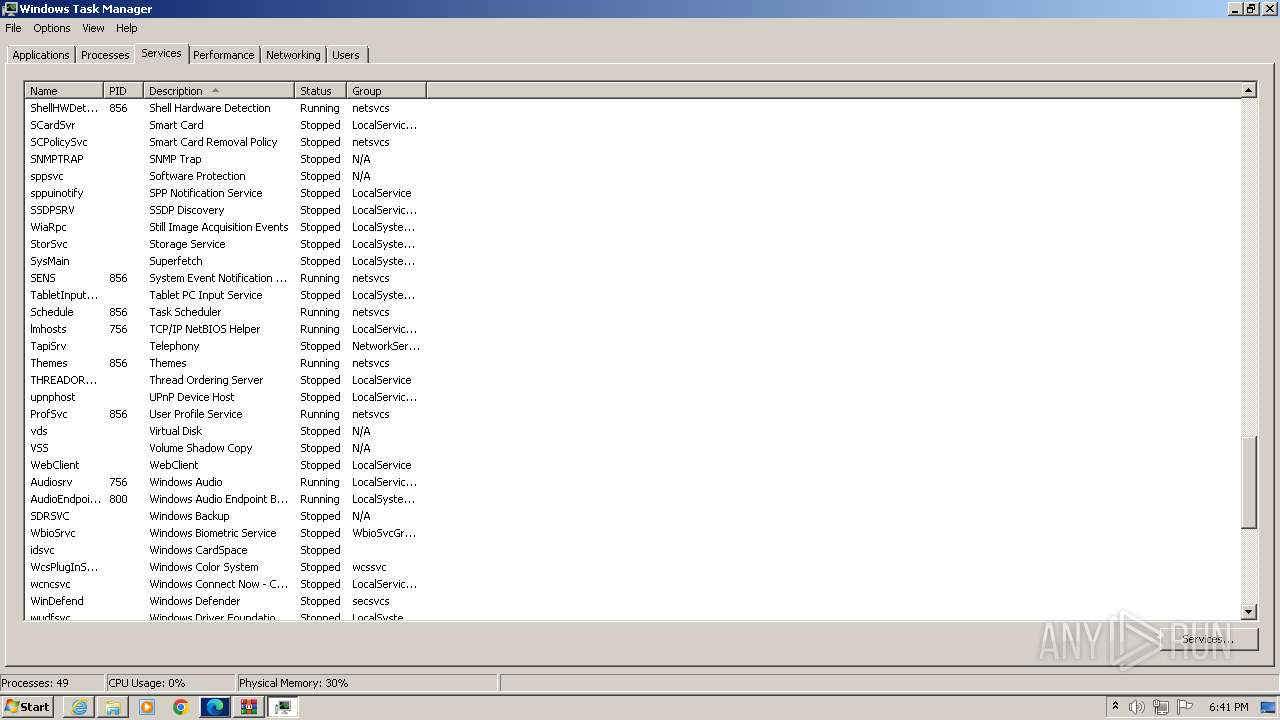Select the wcncsvc service row
1280x720 pixels.
coord(226,584)
